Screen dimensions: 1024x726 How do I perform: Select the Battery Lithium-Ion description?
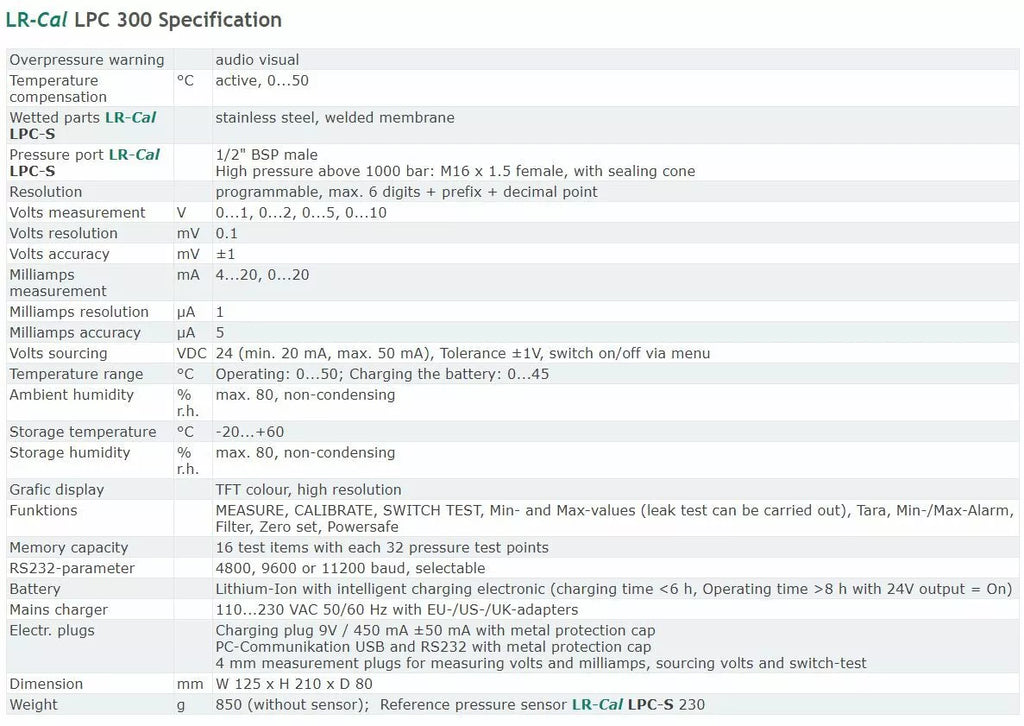(x=614, y=589)
